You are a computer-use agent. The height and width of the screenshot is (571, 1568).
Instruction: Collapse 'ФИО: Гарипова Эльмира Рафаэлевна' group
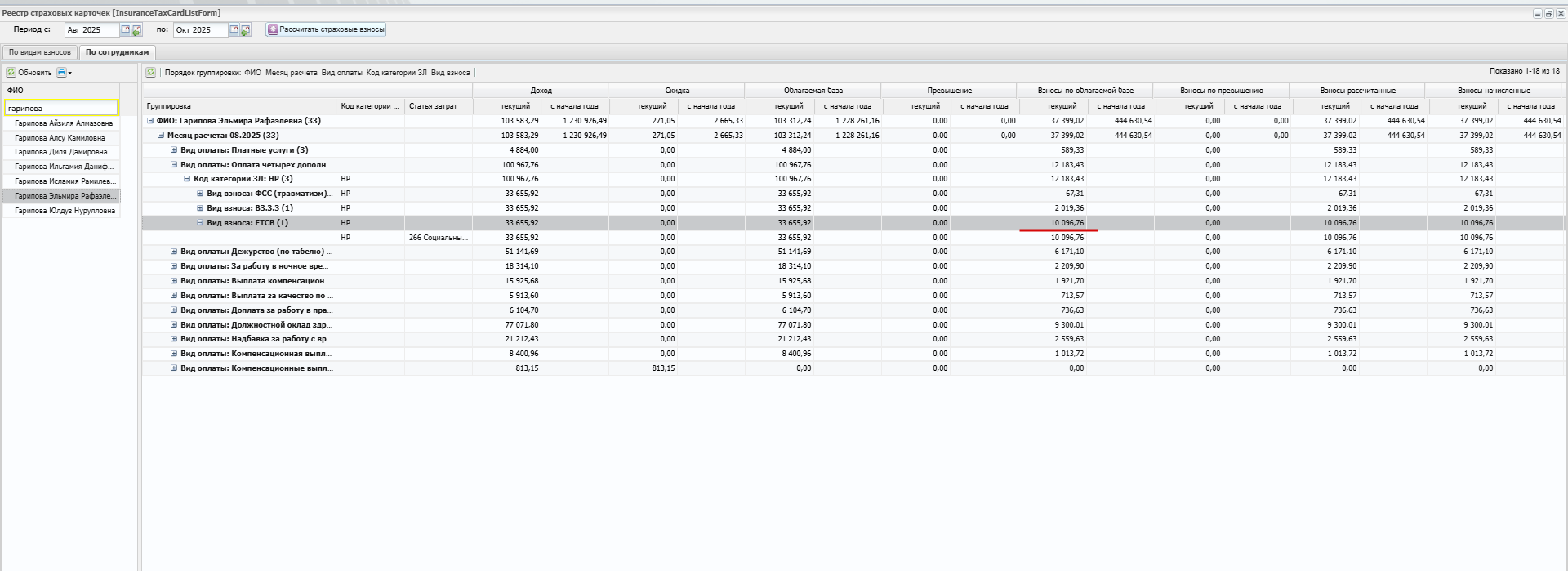[150, 121]
